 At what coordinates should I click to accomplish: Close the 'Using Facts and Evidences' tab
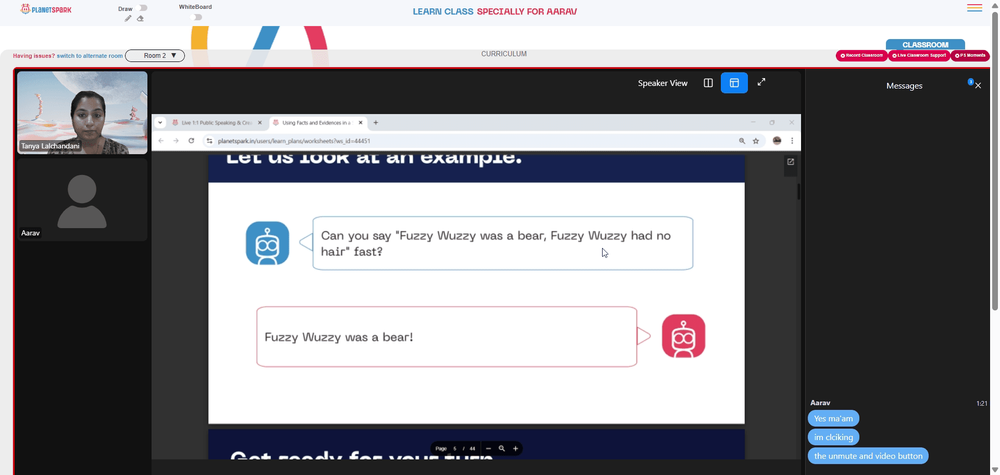360,122
